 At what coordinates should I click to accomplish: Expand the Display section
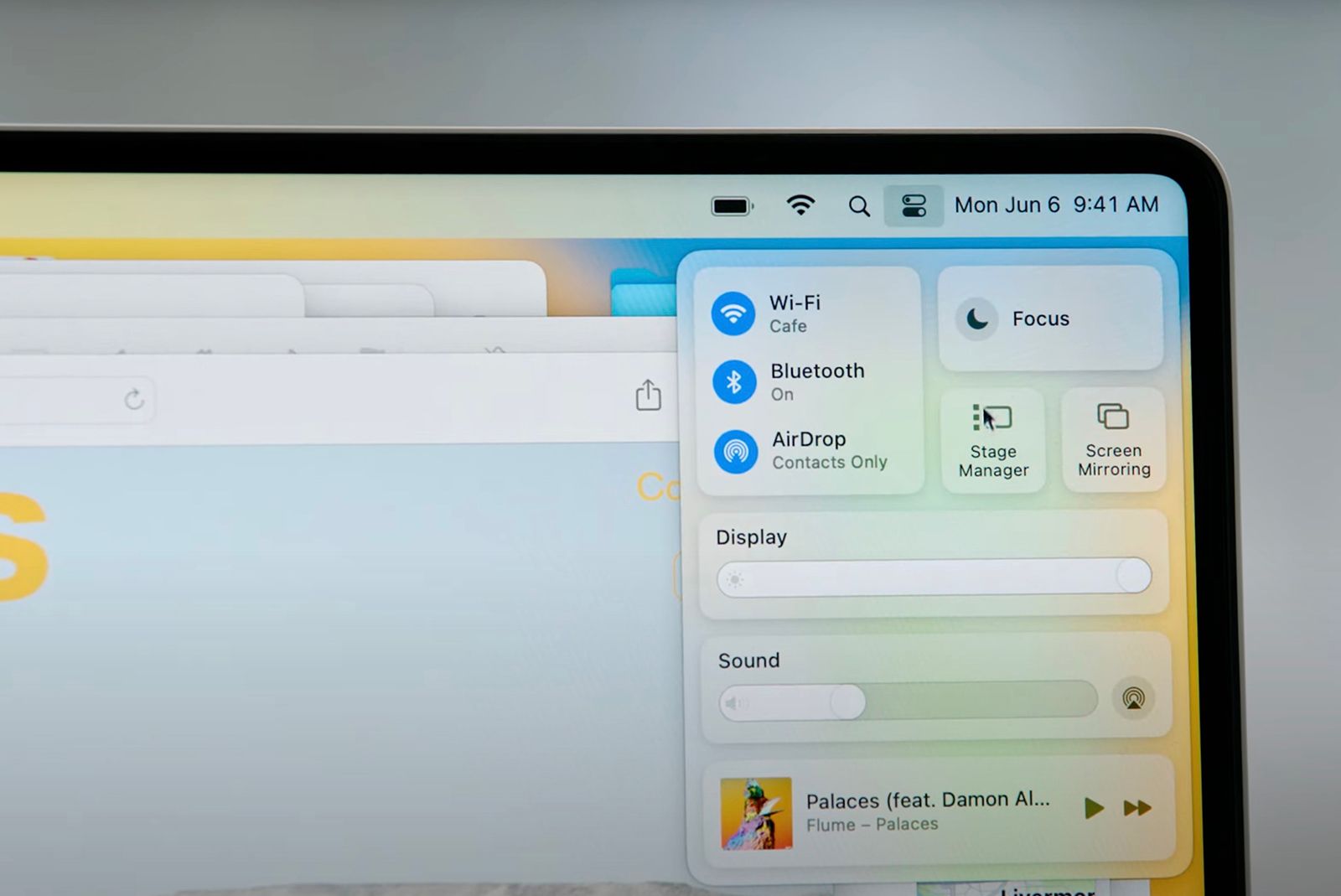750,537
